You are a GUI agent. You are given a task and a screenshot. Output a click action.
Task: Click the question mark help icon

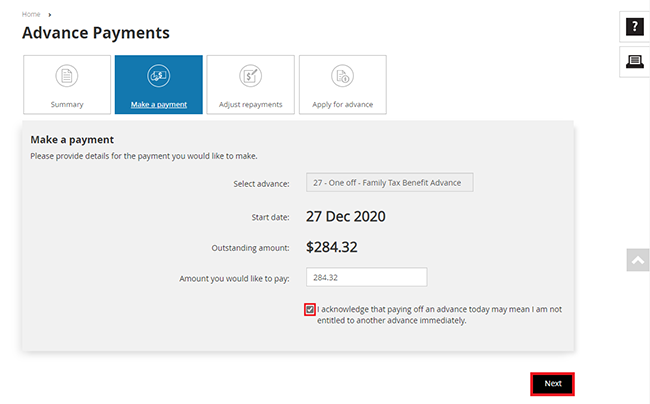634,27
